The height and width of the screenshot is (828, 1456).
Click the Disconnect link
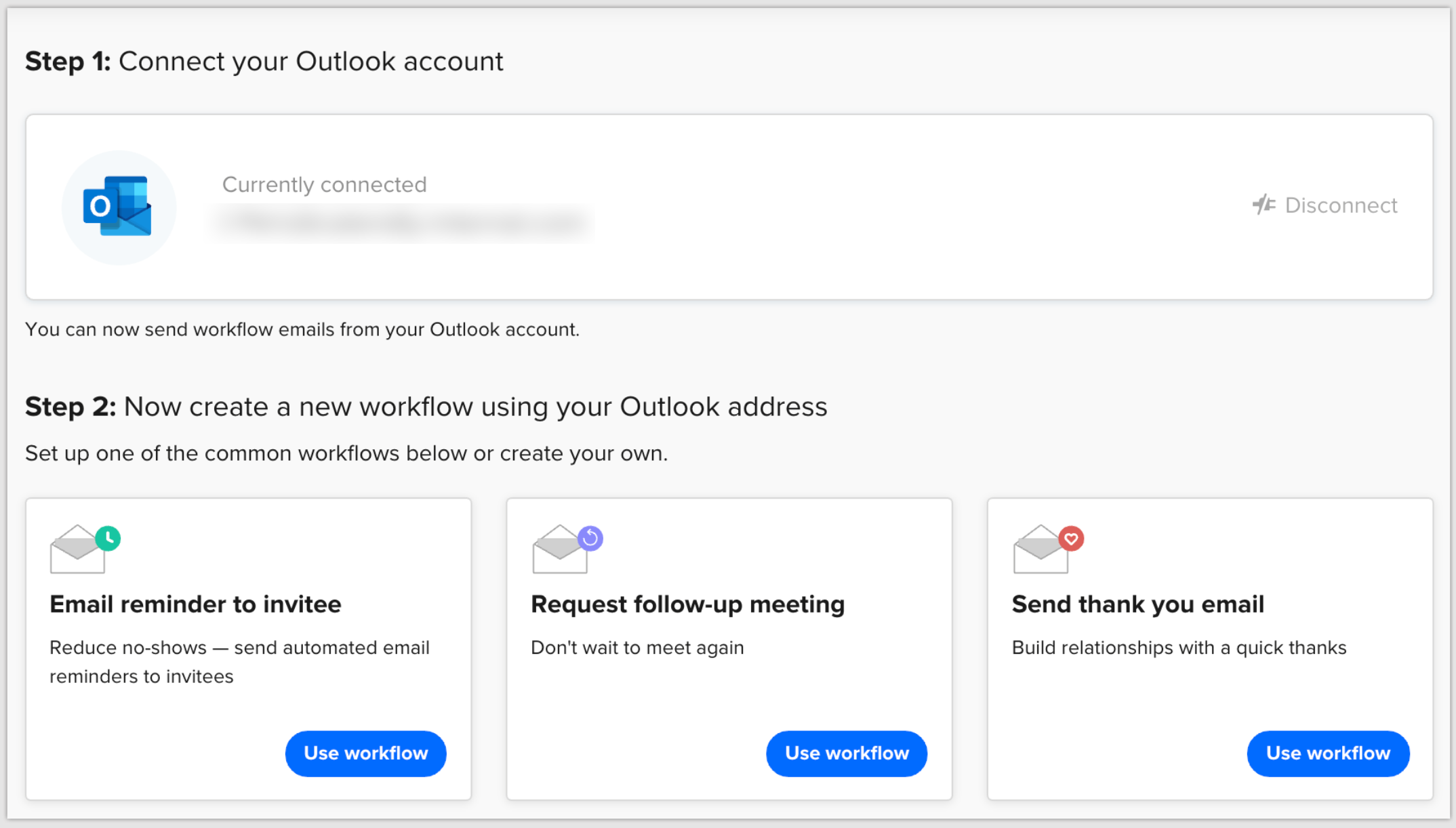pos(1343,205)
